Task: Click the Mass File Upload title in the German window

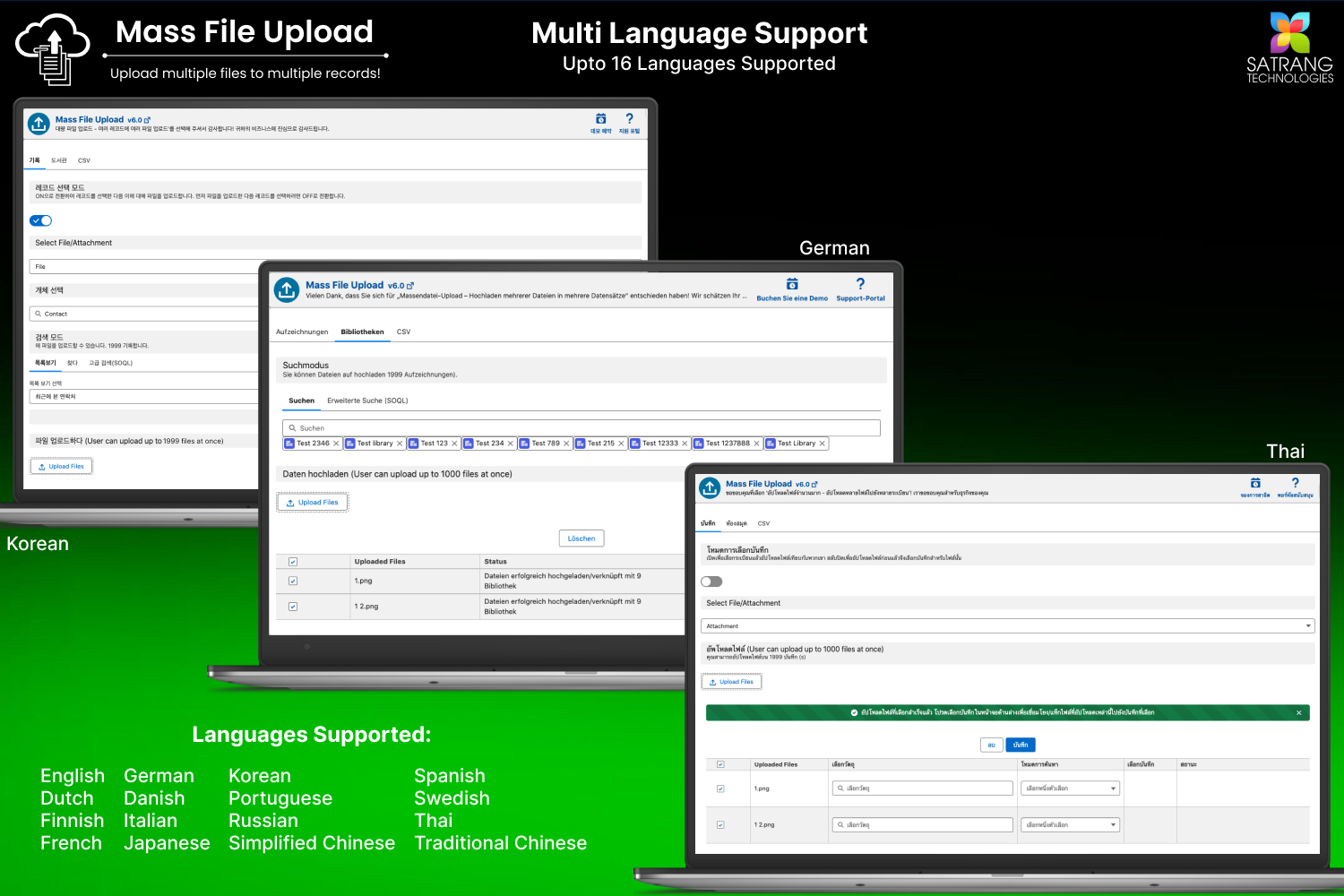Action: coord(344,286)
